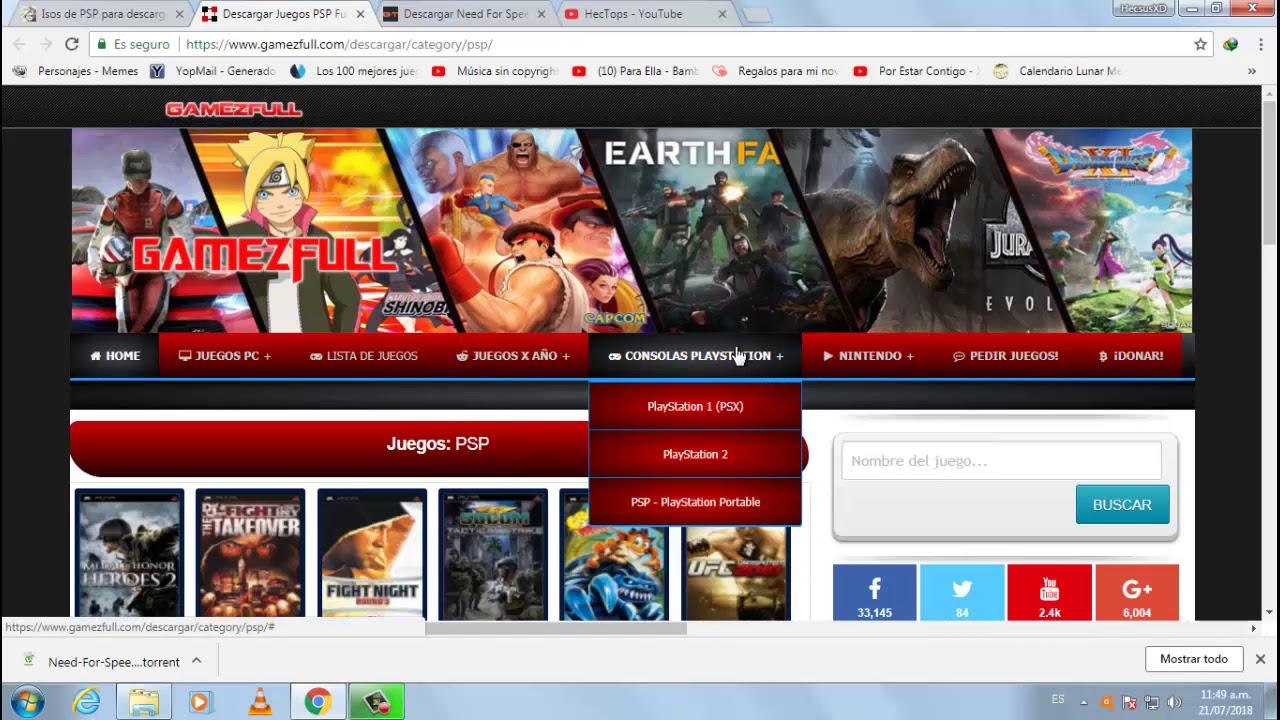1280x720 pixels.
Task: Click the volume speaker tray icon
Action: coord(1174,702)
